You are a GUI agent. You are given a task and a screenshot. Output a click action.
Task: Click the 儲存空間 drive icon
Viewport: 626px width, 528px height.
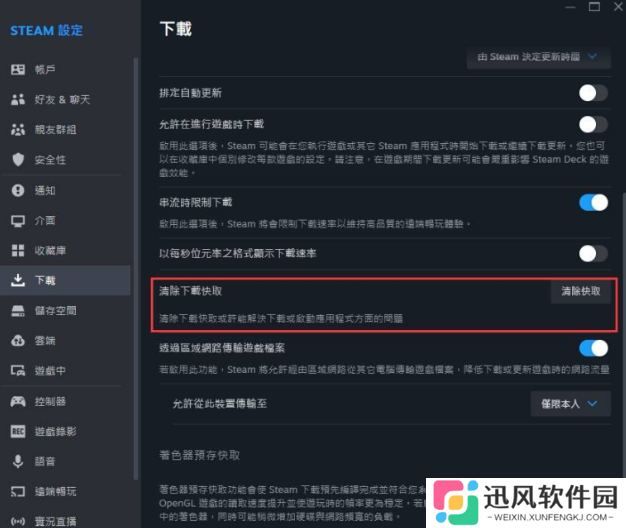coord(18,310)
